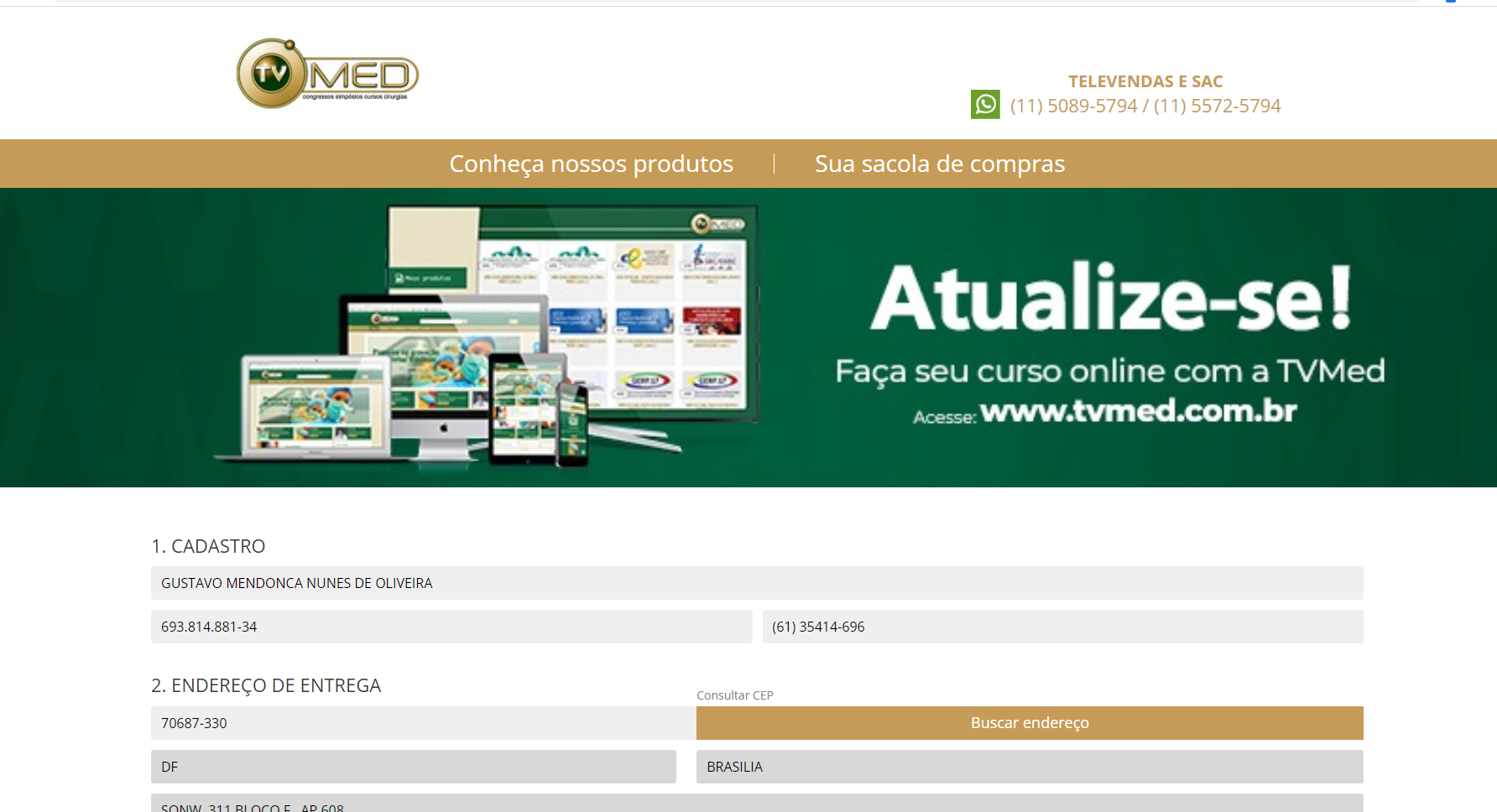Open Conheça nossos produtos menu
Viewport: 1497px width, 812px height.
591,164
